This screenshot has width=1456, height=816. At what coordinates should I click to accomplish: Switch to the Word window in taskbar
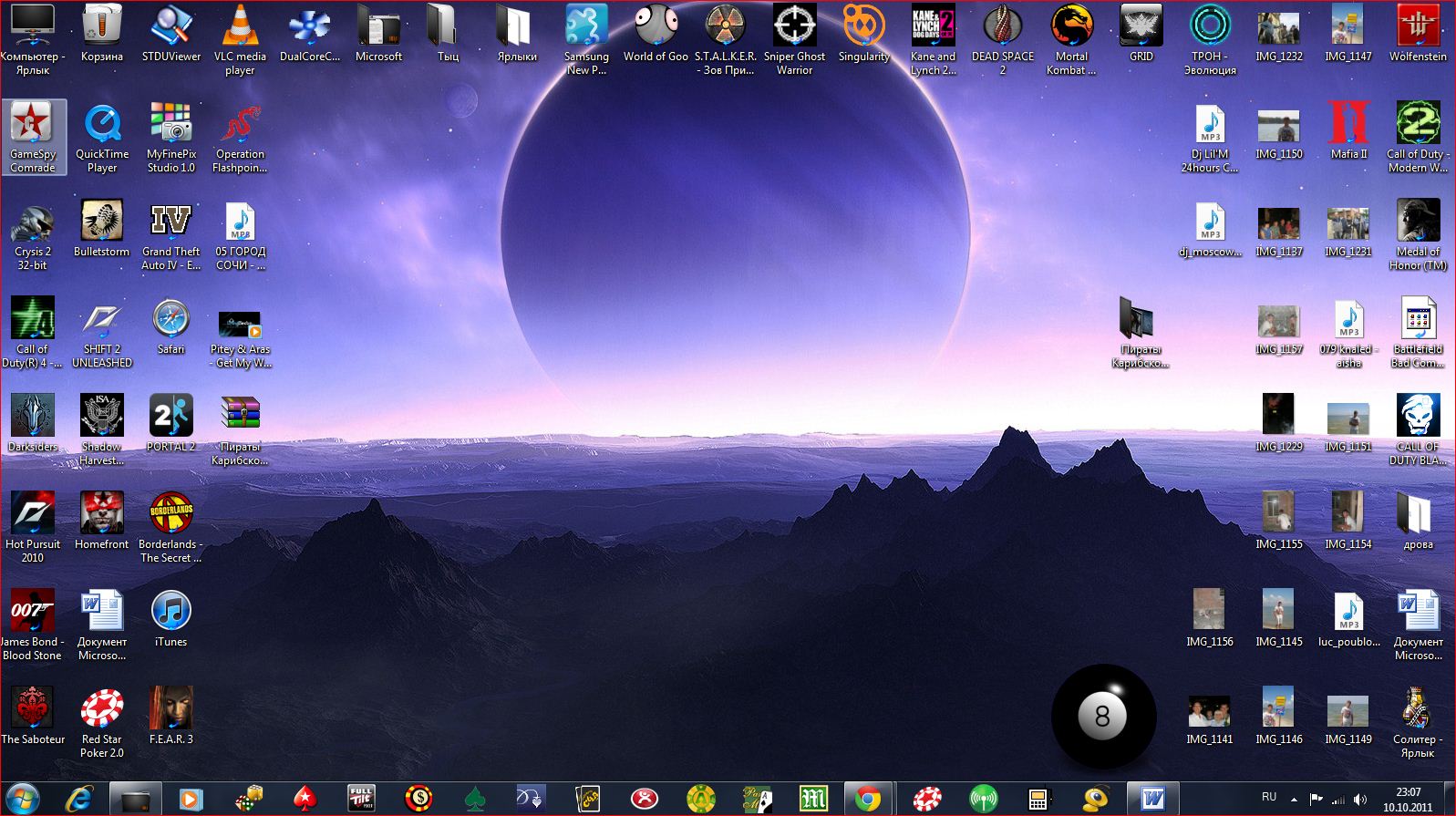point(1152,800)
